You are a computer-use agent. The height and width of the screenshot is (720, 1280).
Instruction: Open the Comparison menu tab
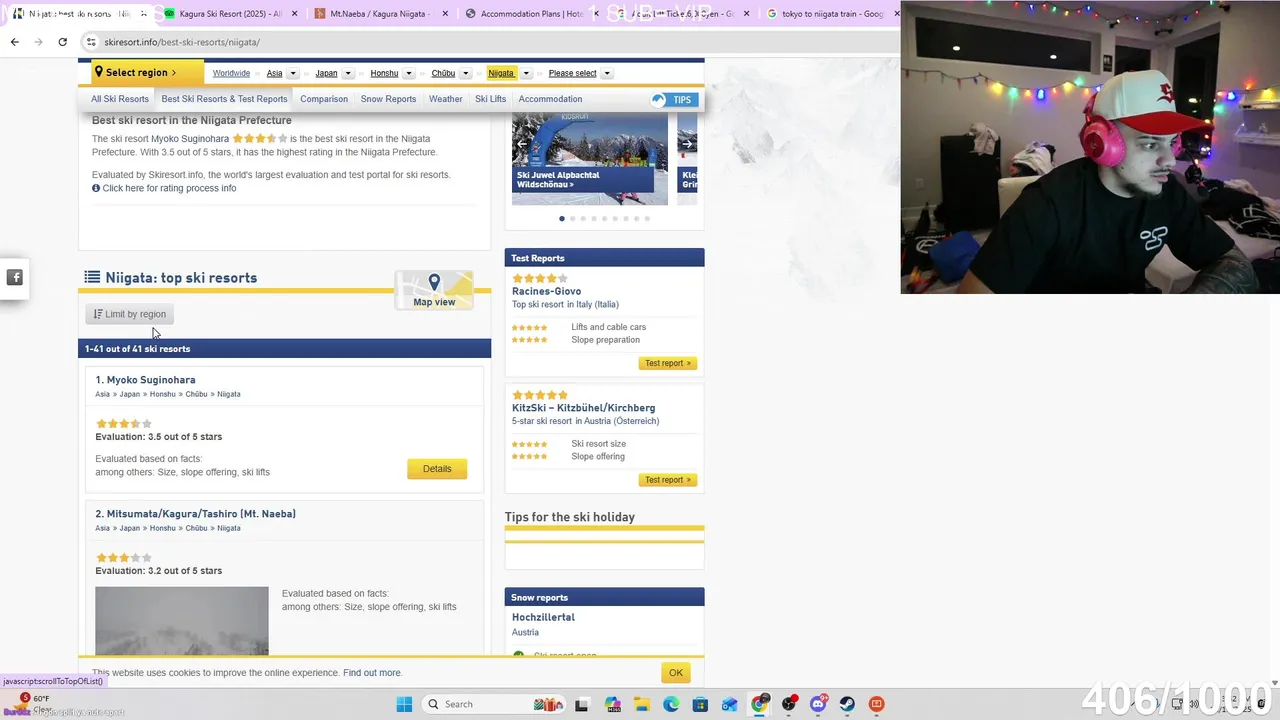coord(324,99)
